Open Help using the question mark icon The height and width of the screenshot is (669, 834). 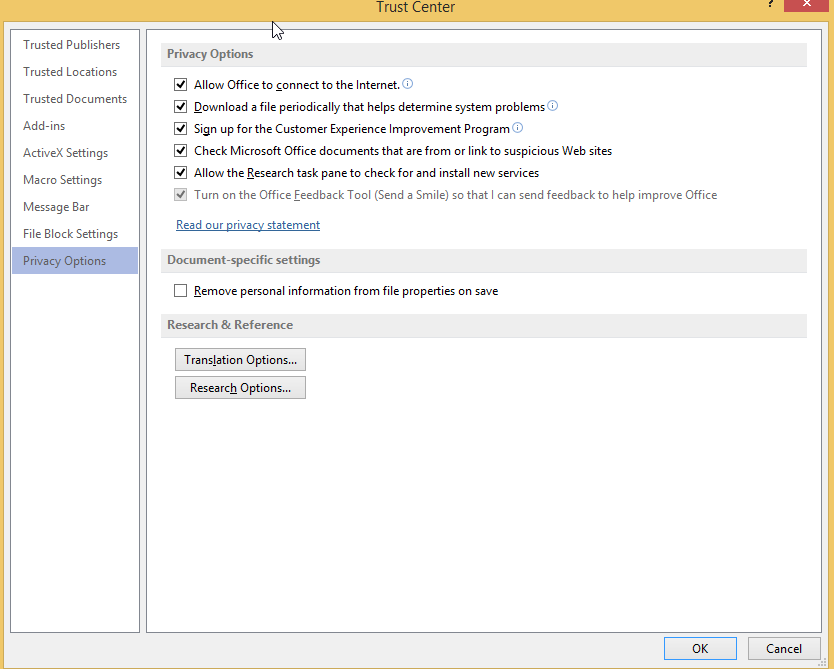[x=770, y=6]
